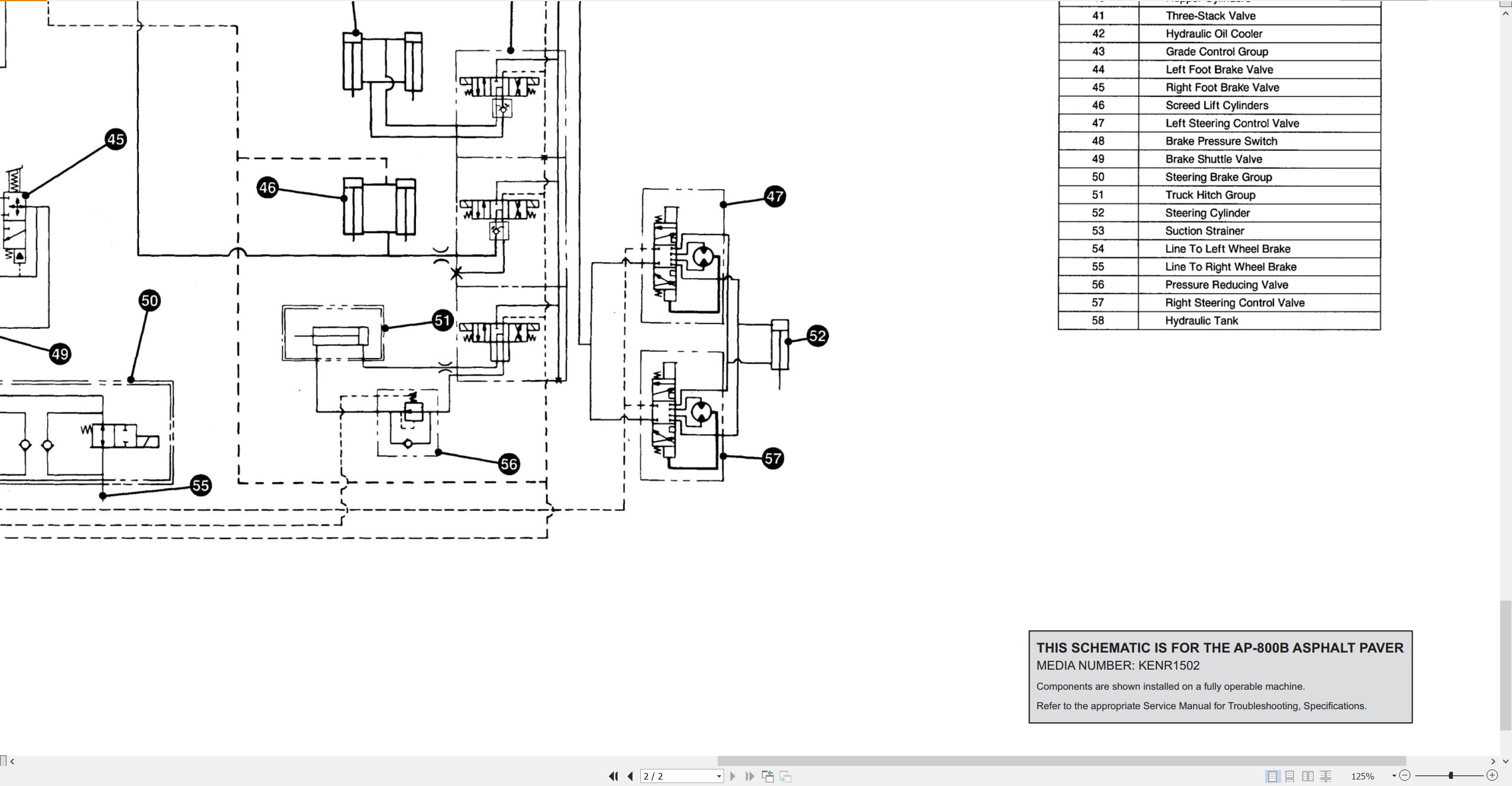Image resolution: width=1512 pixels, height=786 pixels.
Task: Click the 'Components are shown installed' note
Action: tap(1171, 686)
